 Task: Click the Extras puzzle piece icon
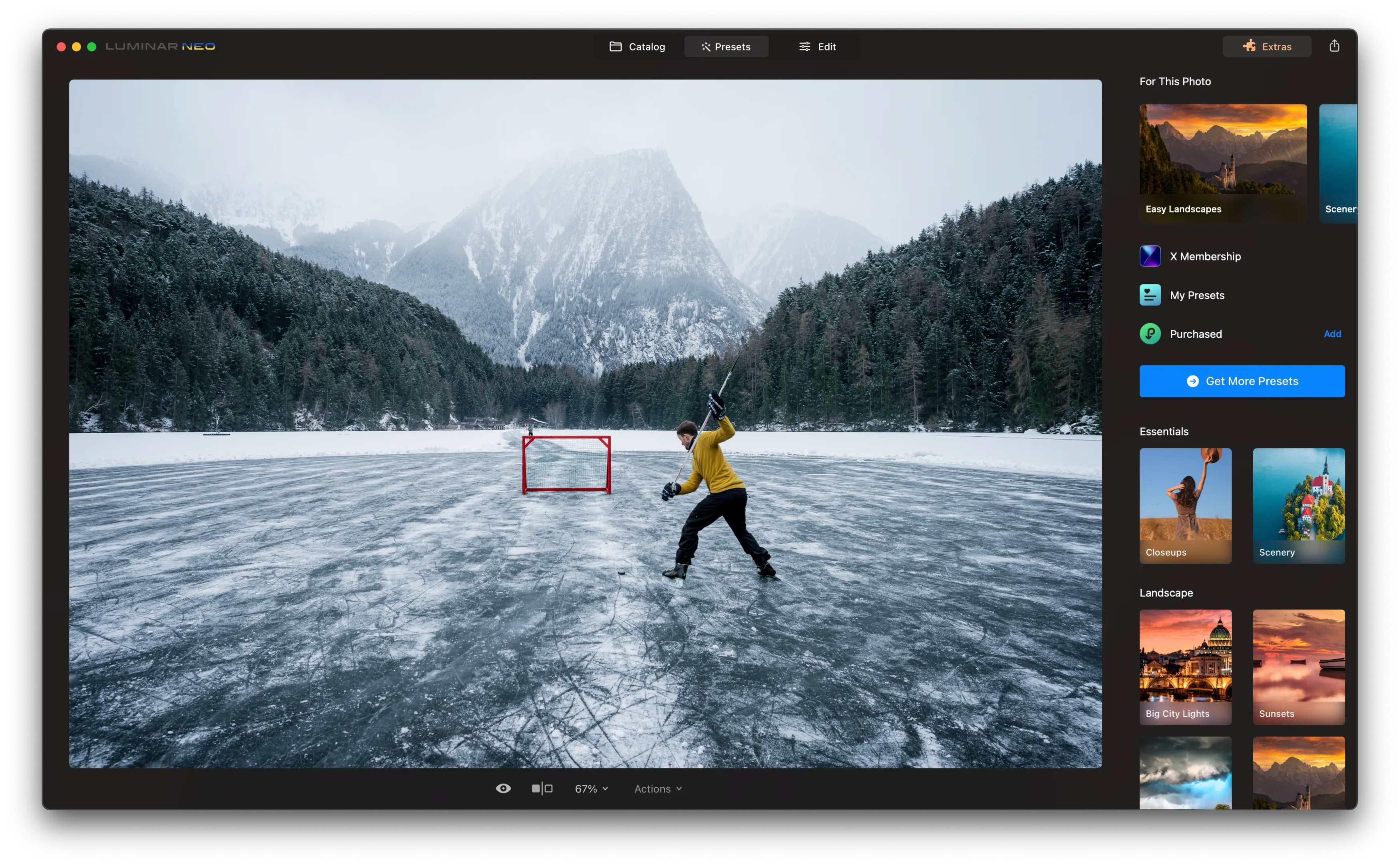(x=1249, y=46)
